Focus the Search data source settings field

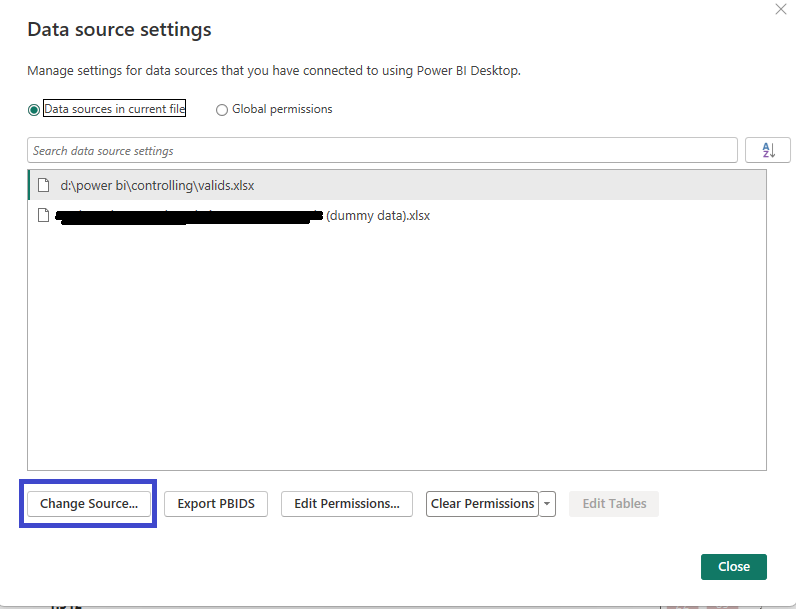[x=382, y=150]
